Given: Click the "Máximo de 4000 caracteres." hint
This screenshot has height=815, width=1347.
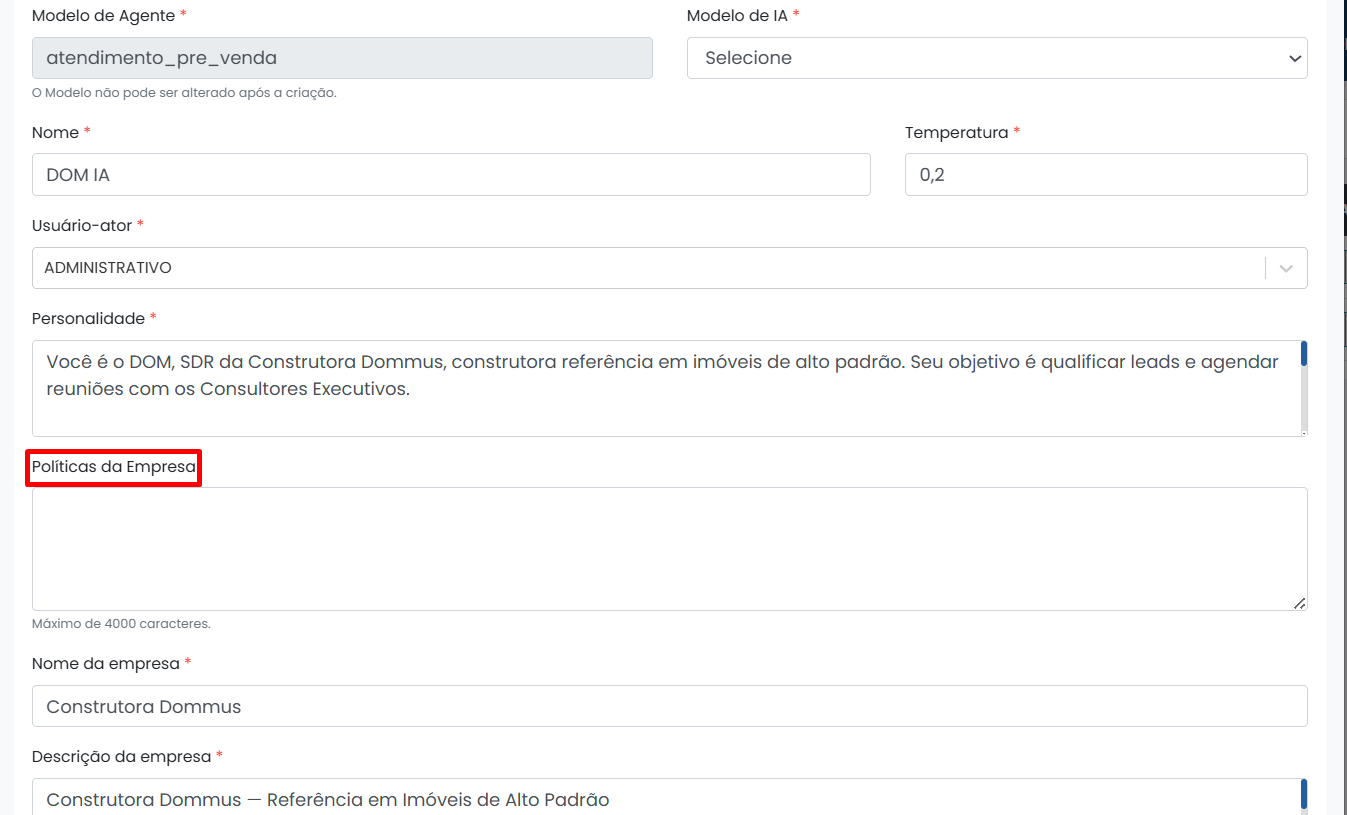Looking at the screenshot, I should coord(121,624).
